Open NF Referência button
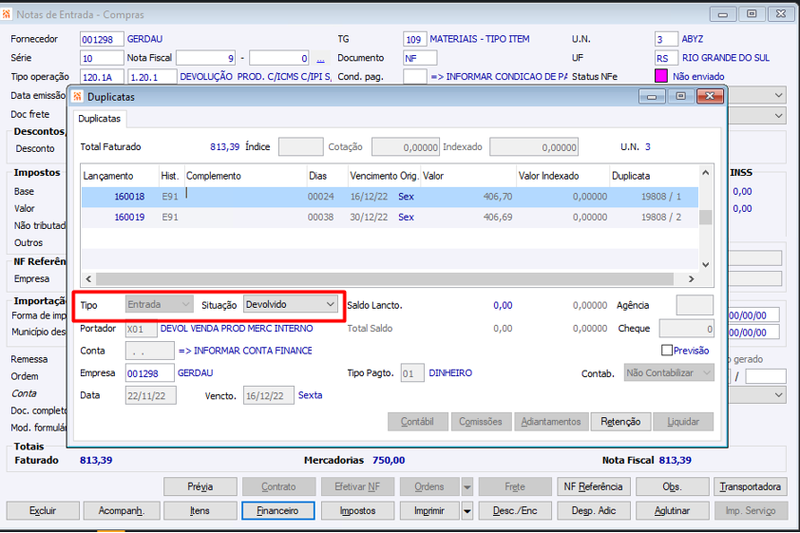The image size is (800, 533). pyautogui.click(x=593, y=487)
